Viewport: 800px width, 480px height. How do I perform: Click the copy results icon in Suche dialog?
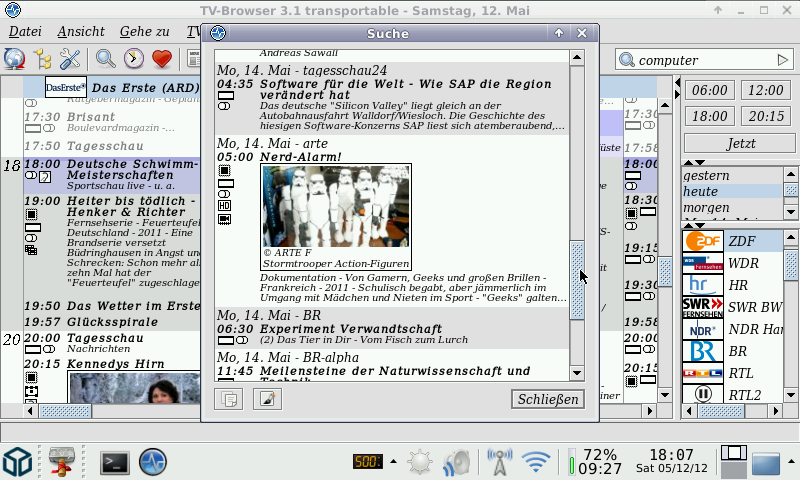tap(229, 400)
